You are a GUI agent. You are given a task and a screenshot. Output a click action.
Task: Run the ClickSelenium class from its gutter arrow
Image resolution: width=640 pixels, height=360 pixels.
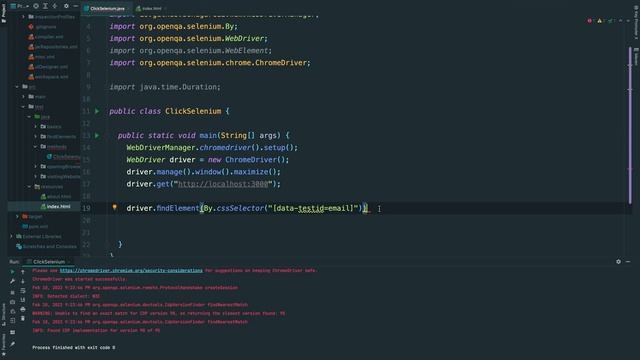tap(97, 111)
